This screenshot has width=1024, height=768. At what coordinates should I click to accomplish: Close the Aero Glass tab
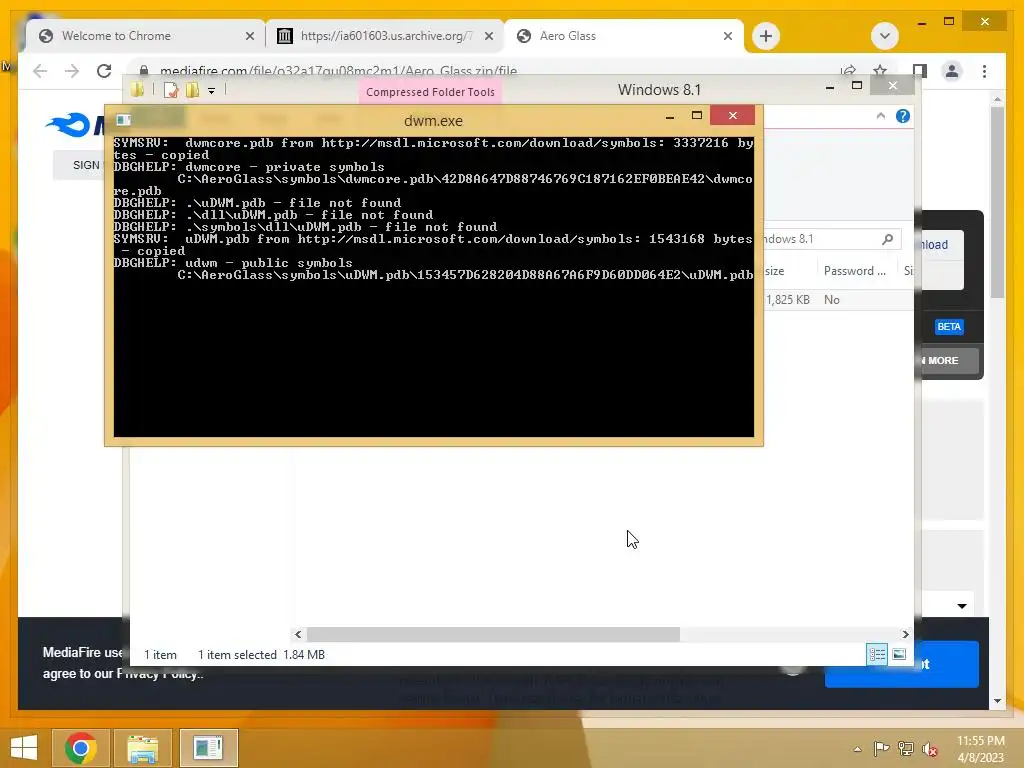point(728,36)
